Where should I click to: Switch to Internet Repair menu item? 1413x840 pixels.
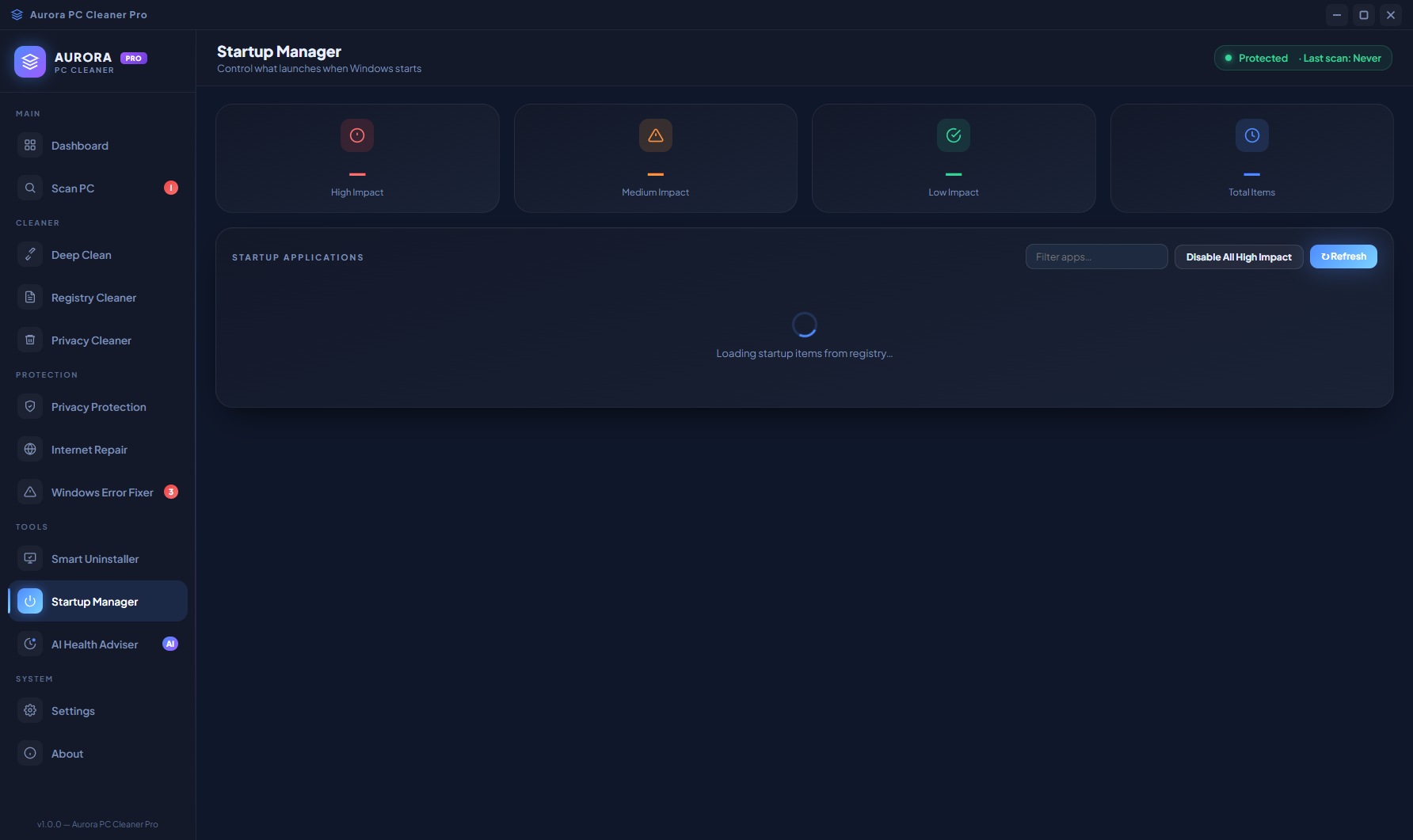tap(98, 449)
